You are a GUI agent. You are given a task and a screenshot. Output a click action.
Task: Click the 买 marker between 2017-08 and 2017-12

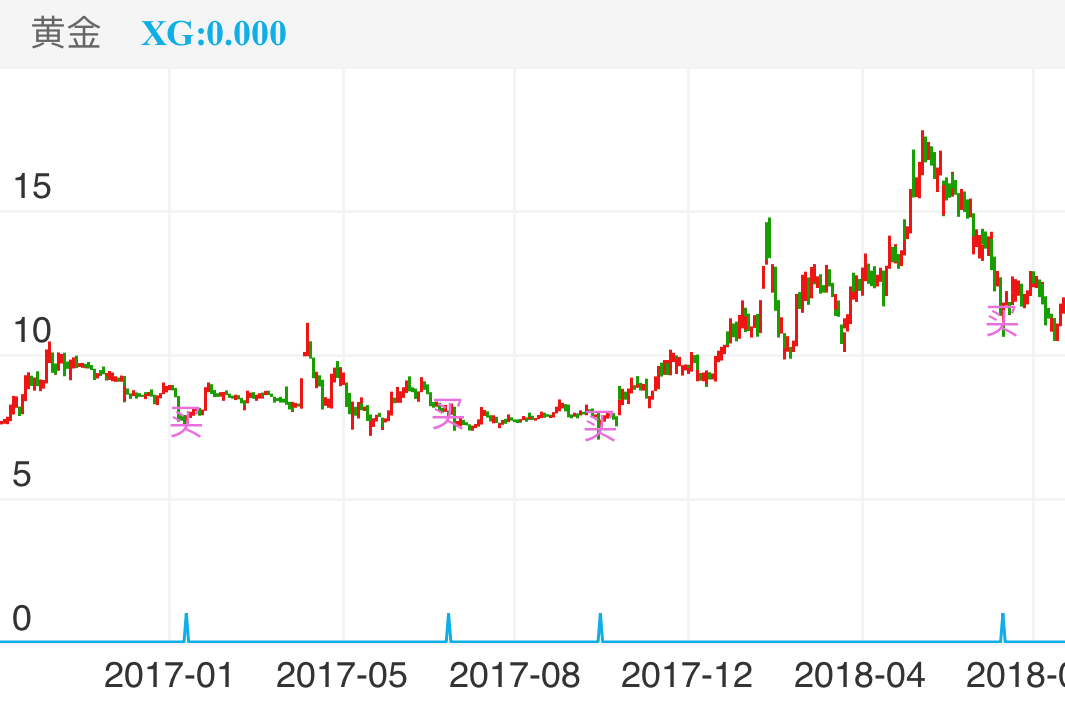(600, 425)
